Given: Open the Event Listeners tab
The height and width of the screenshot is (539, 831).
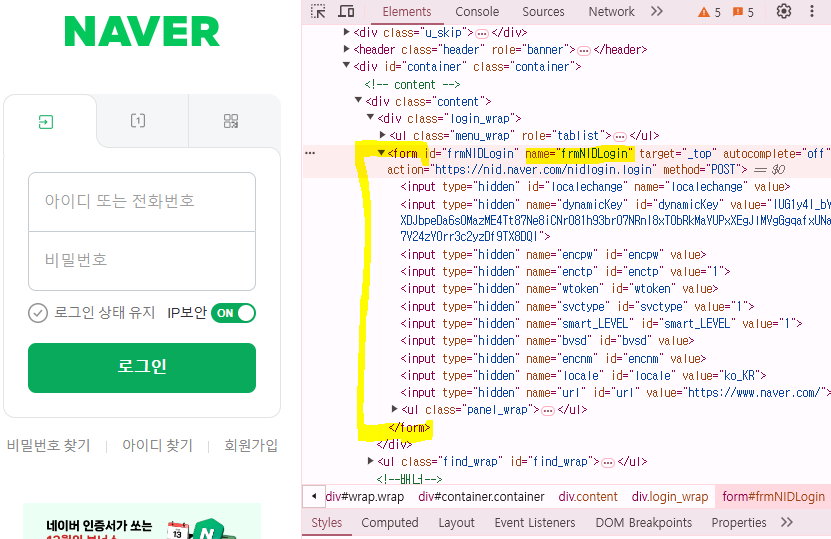Looking at the screenshot, I should tap(535, 523).
